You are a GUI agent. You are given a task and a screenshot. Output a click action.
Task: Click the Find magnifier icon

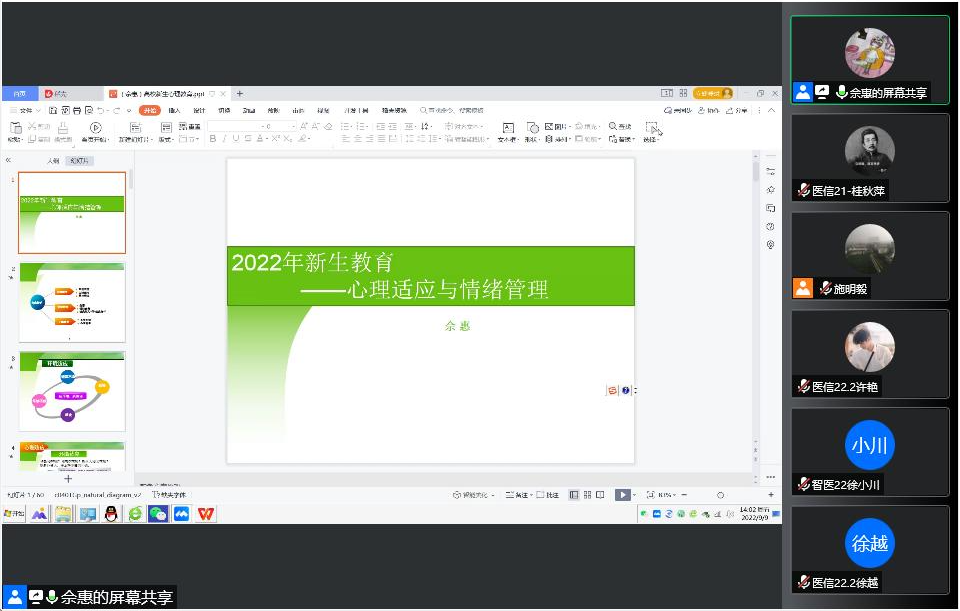click(613, 126)
